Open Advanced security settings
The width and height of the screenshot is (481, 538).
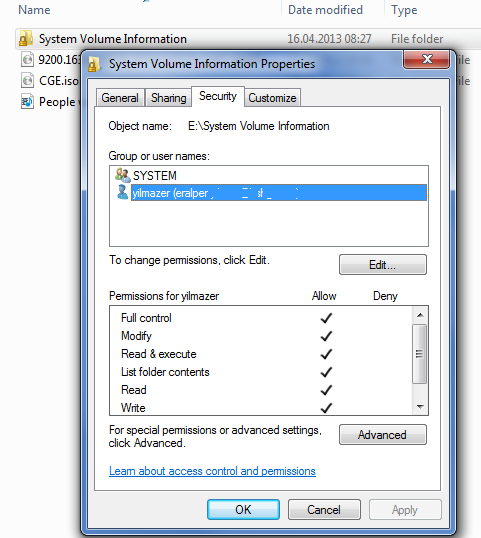coord(383,435)
